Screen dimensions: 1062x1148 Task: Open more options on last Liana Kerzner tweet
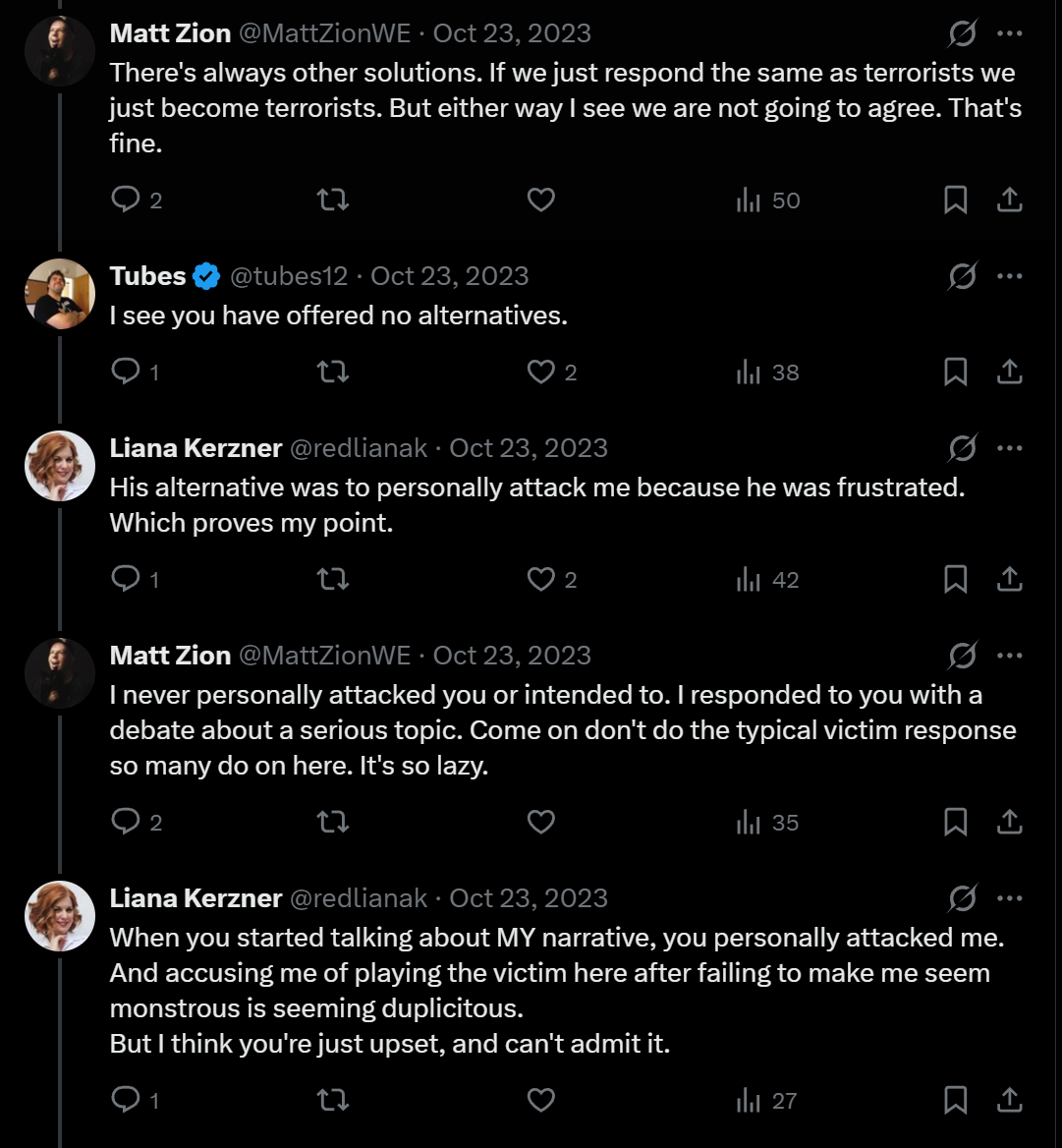coord(1009,898)
